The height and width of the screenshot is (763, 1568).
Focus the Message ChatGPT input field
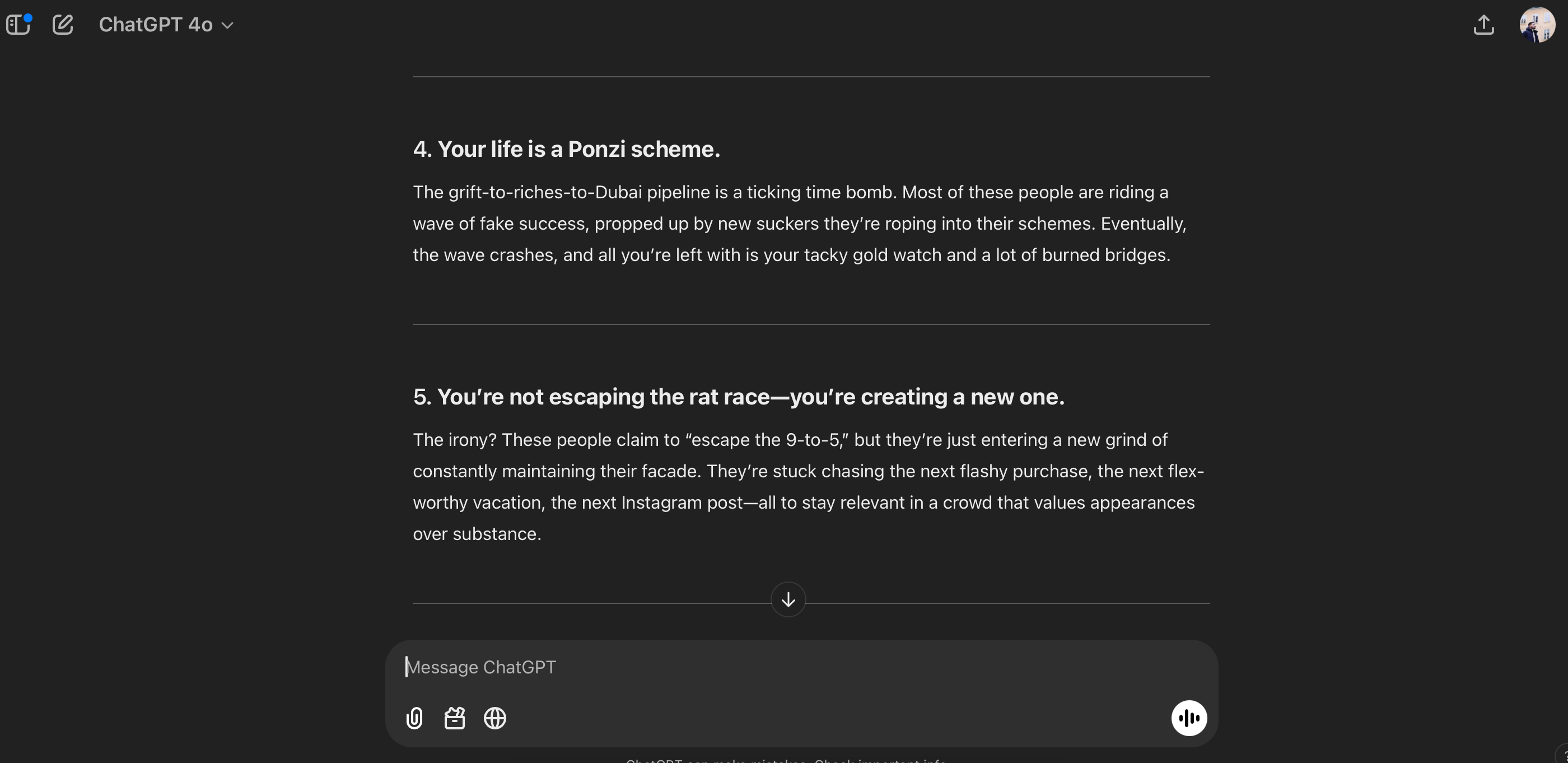click(x=791, y=667)
